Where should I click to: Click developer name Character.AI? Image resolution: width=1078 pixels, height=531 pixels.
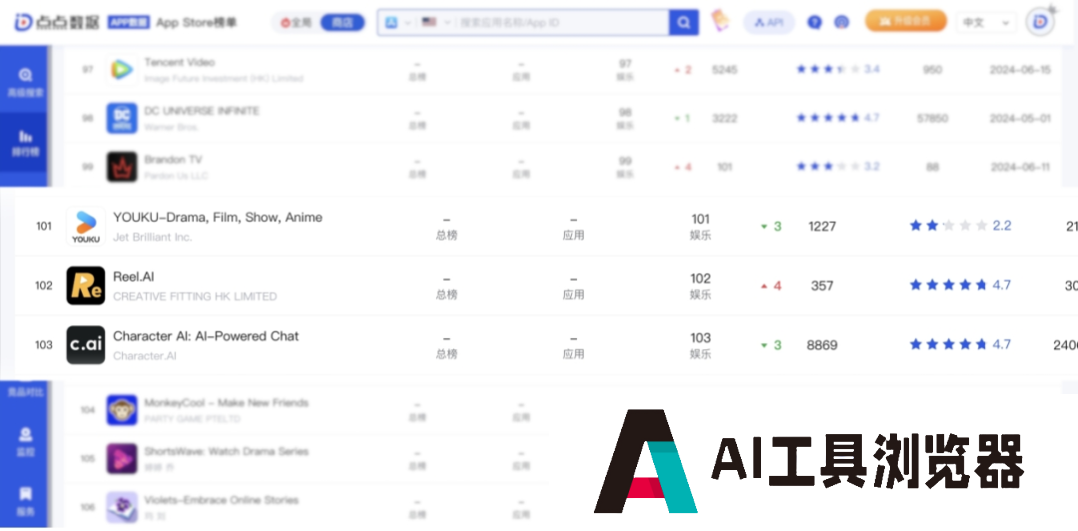click(144, 356)
